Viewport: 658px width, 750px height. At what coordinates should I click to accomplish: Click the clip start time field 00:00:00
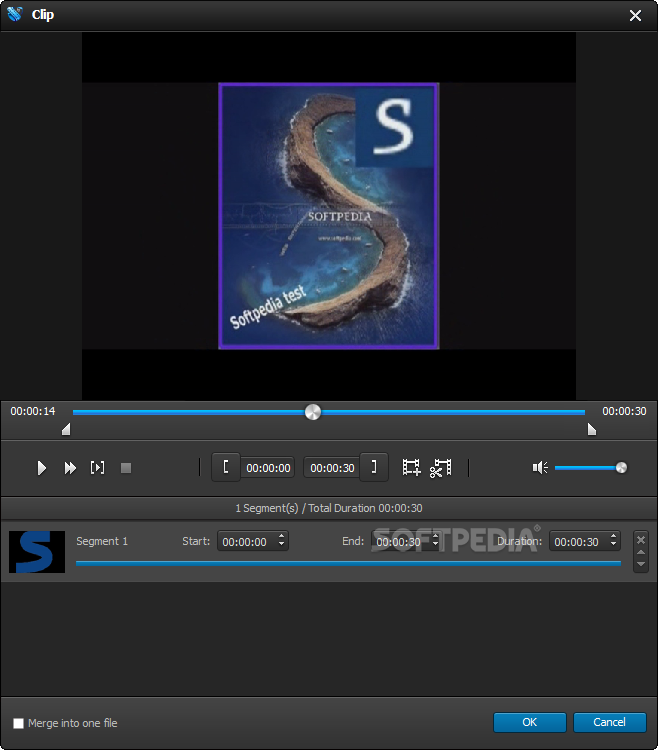pyautogui.click(x=268, y=468)
